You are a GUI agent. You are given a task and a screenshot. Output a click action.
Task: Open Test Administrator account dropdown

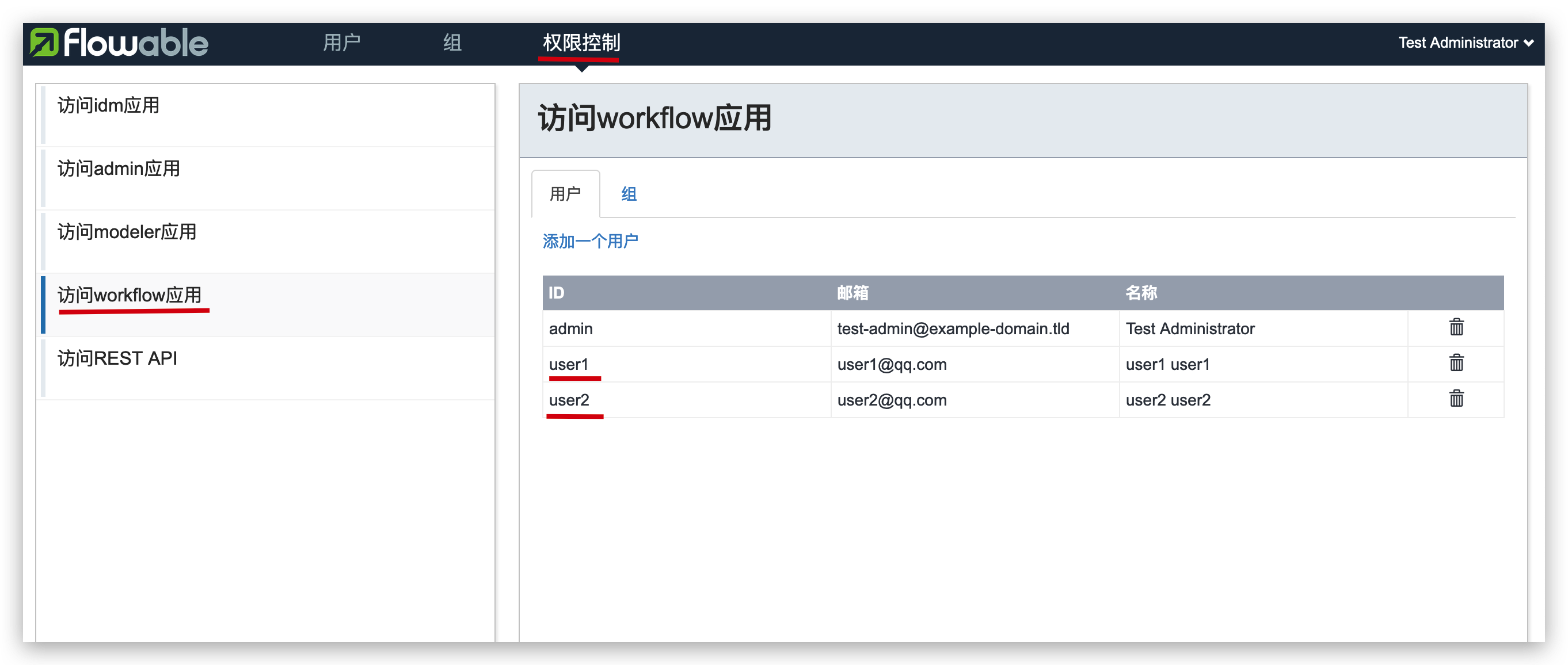(1465, 43)
